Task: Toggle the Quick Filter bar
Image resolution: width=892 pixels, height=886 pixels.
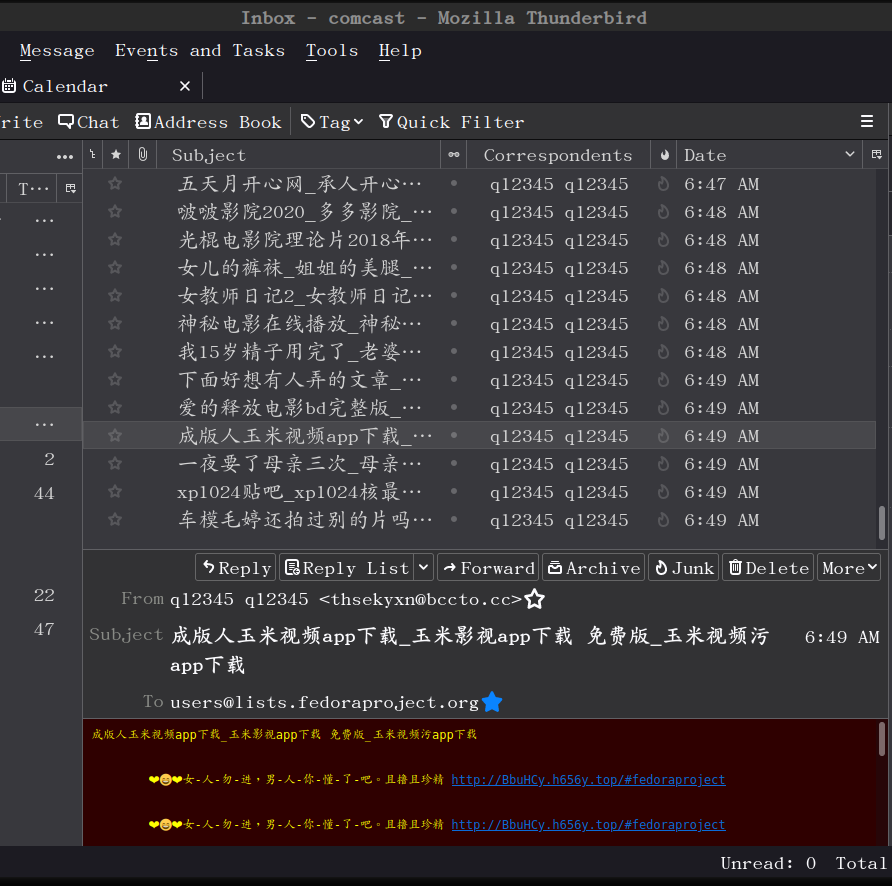Action: 451,122
